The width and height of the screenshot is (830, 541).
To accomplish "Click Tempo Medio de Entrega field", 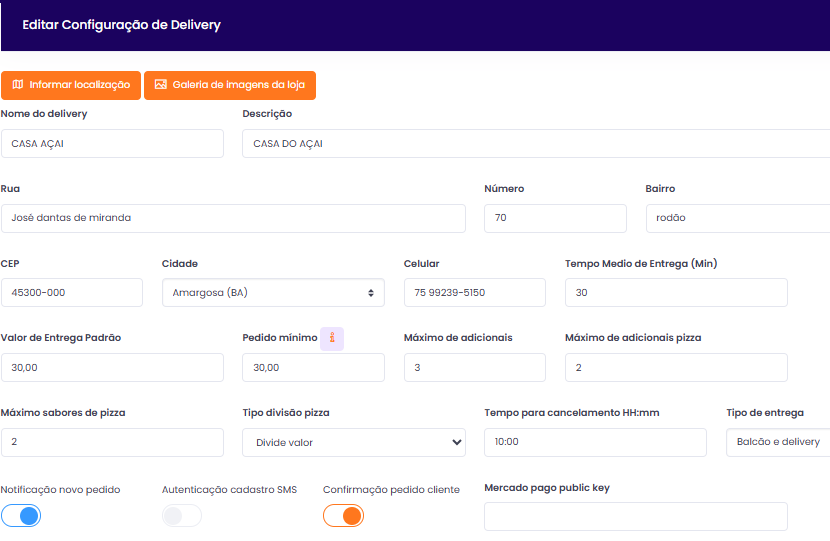I will pyautogui.click(x=676, y=293).
